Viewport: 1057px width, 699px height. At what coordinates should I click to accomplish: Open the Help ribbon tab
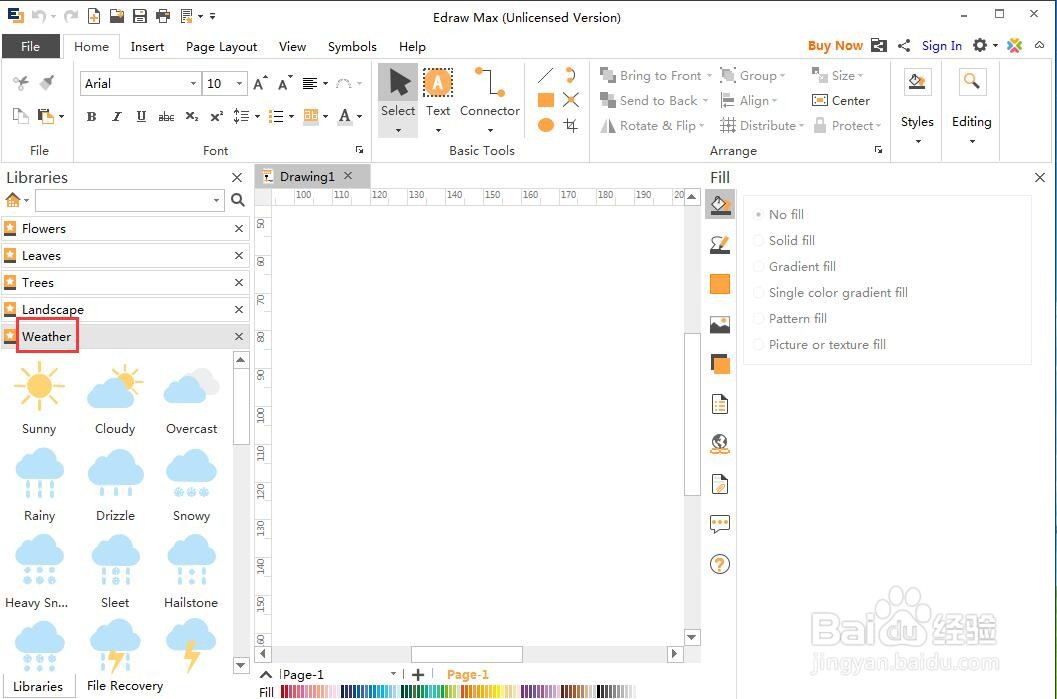click(412, 47)
